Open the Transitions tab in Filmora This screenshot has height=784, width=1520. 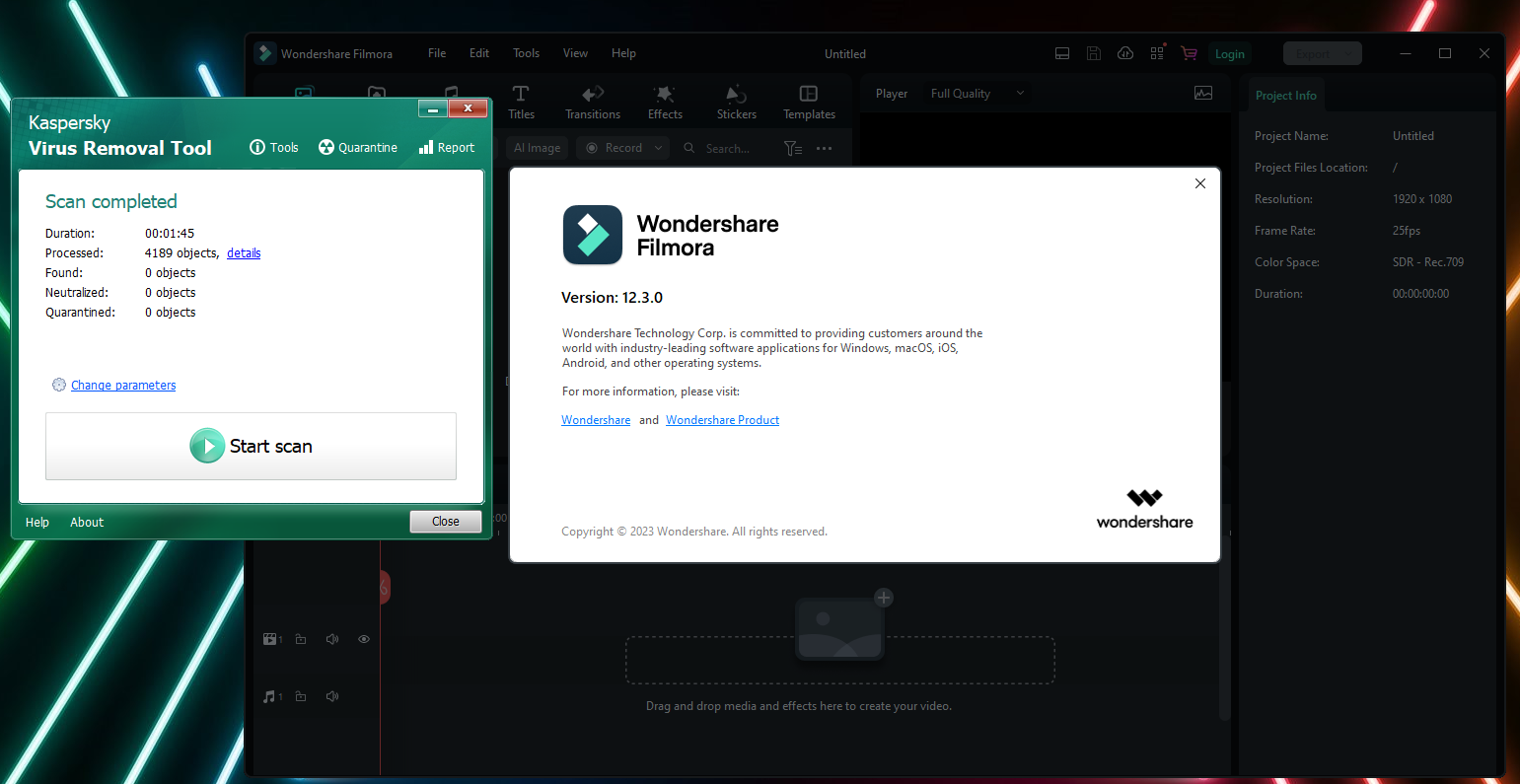(593, 102)
